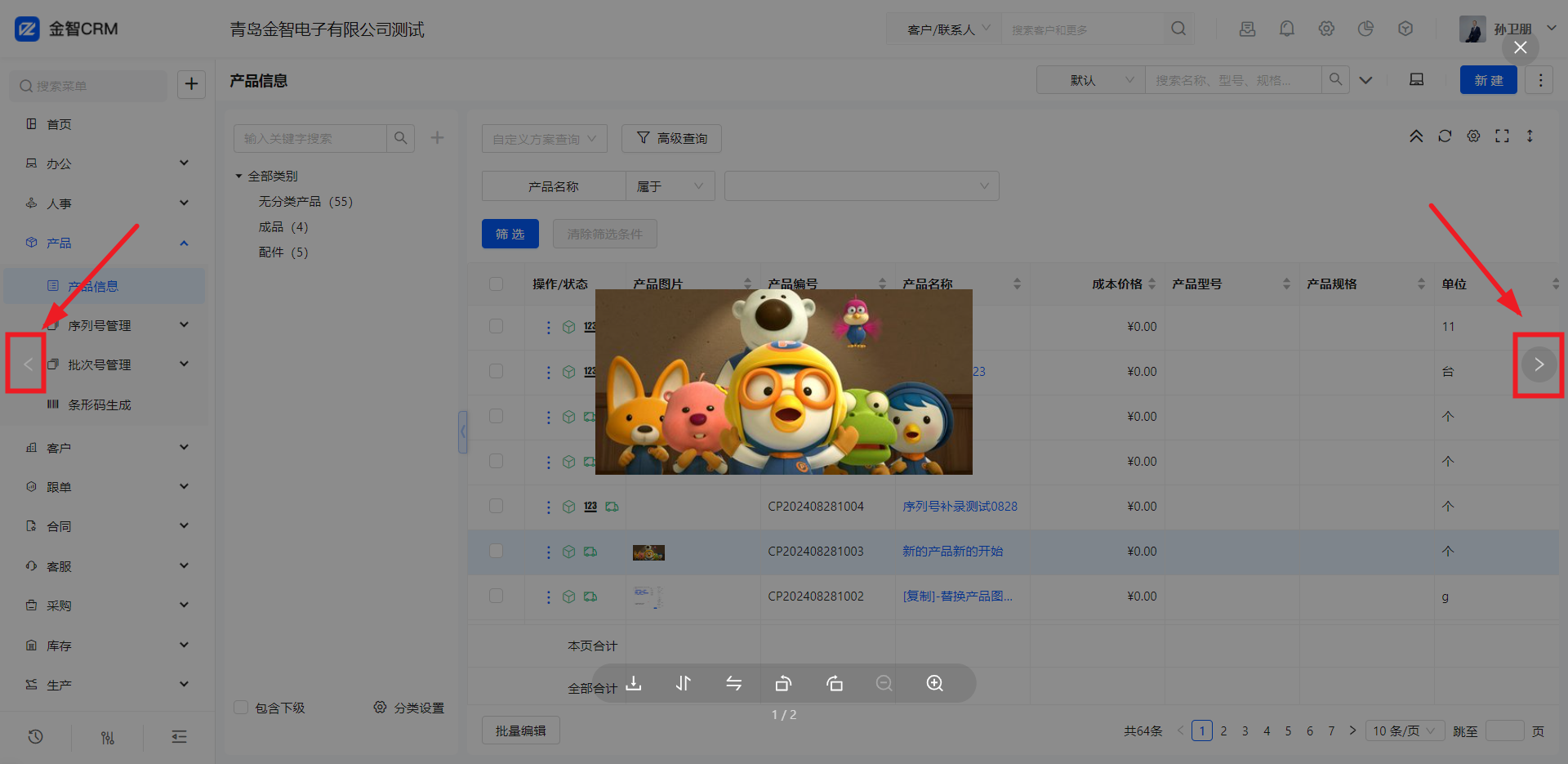Open row actions for 新的产品新的开始
The image size is (1568, 764).
click(x=548, y=552)
